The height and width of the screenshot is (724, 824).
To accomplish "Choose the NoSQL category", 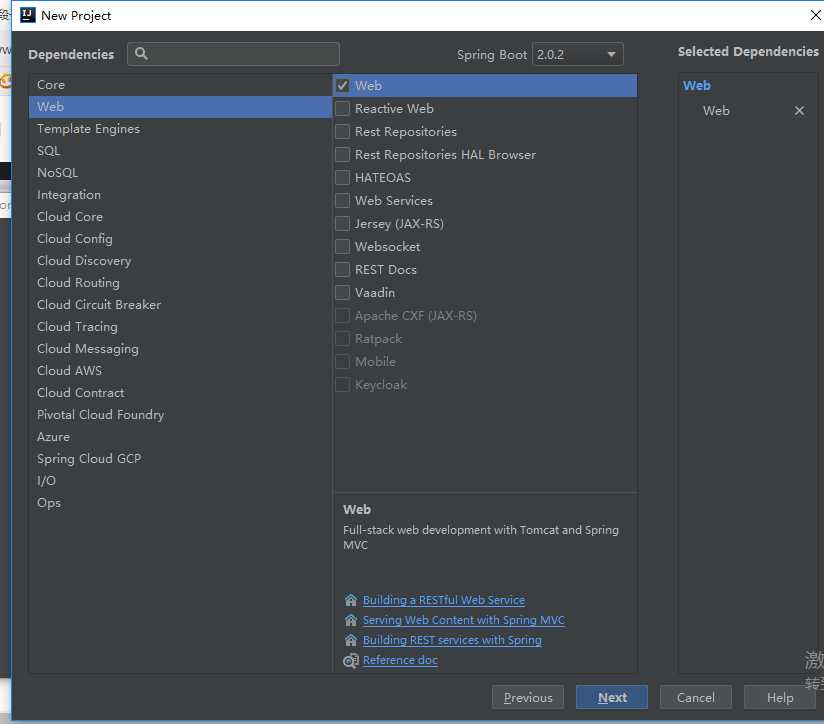I will 180,173.
